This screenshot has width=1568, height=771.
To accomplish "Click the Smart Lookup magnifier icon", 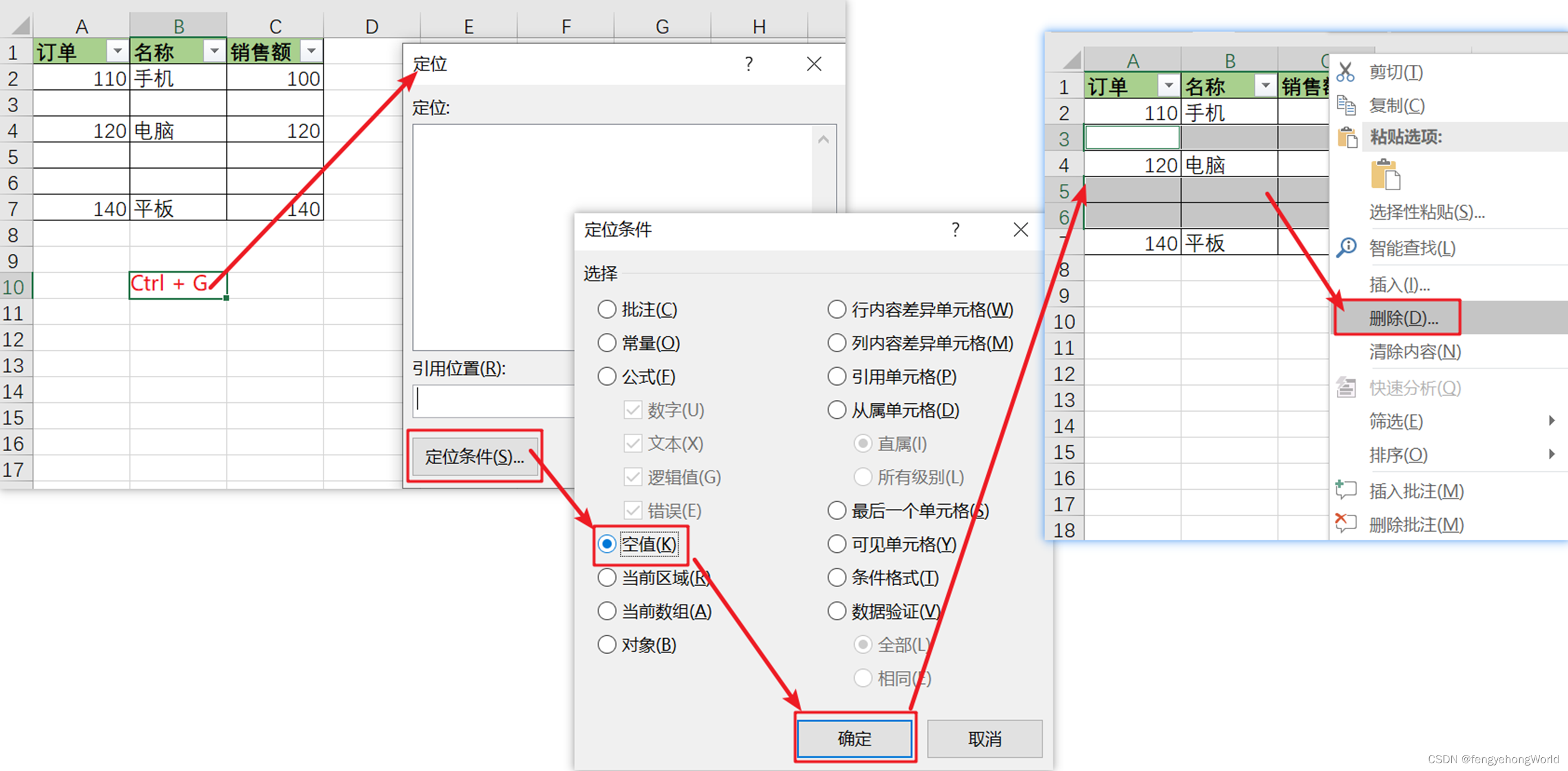I will tap(1346, 248).
